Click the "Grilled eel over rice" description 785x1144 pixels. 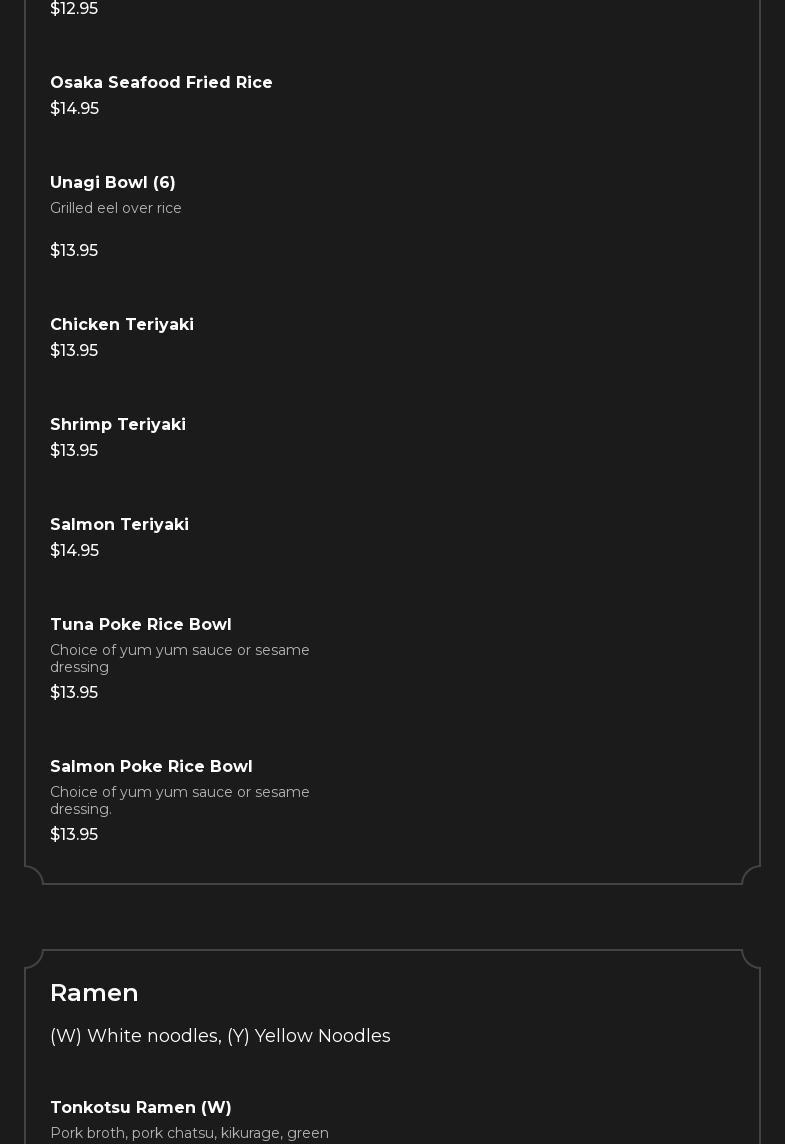pos(116,209)
